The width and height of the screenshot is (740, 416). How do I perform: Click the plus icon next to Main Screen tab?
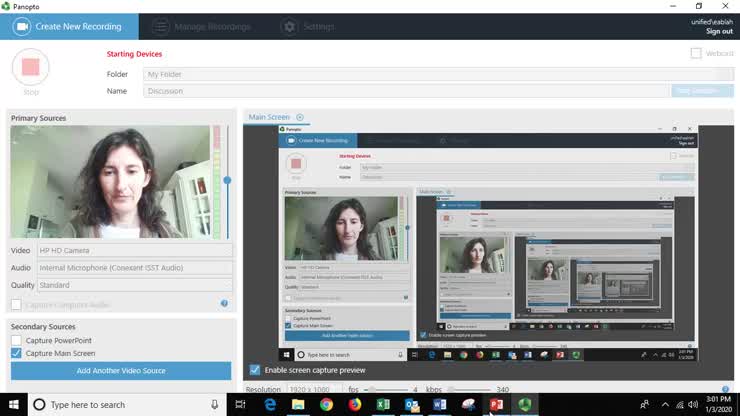tap(299, 118)
